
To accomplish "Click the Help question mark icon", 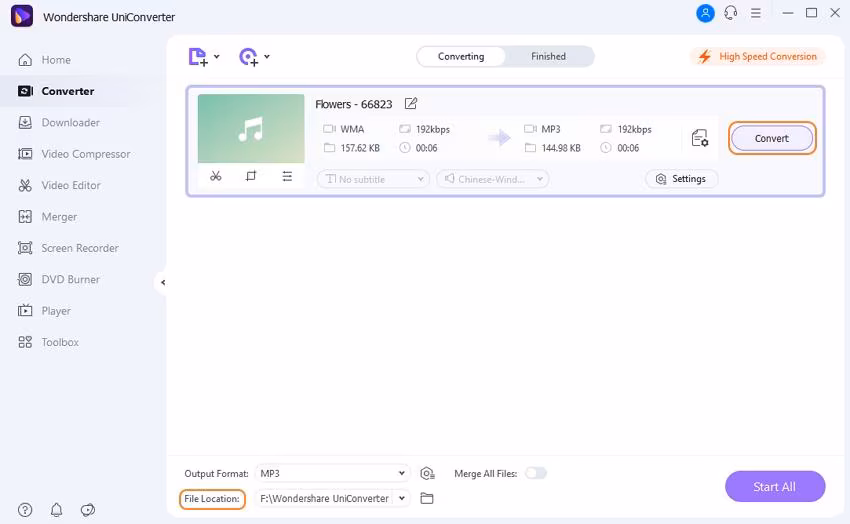I will (25, 510).
